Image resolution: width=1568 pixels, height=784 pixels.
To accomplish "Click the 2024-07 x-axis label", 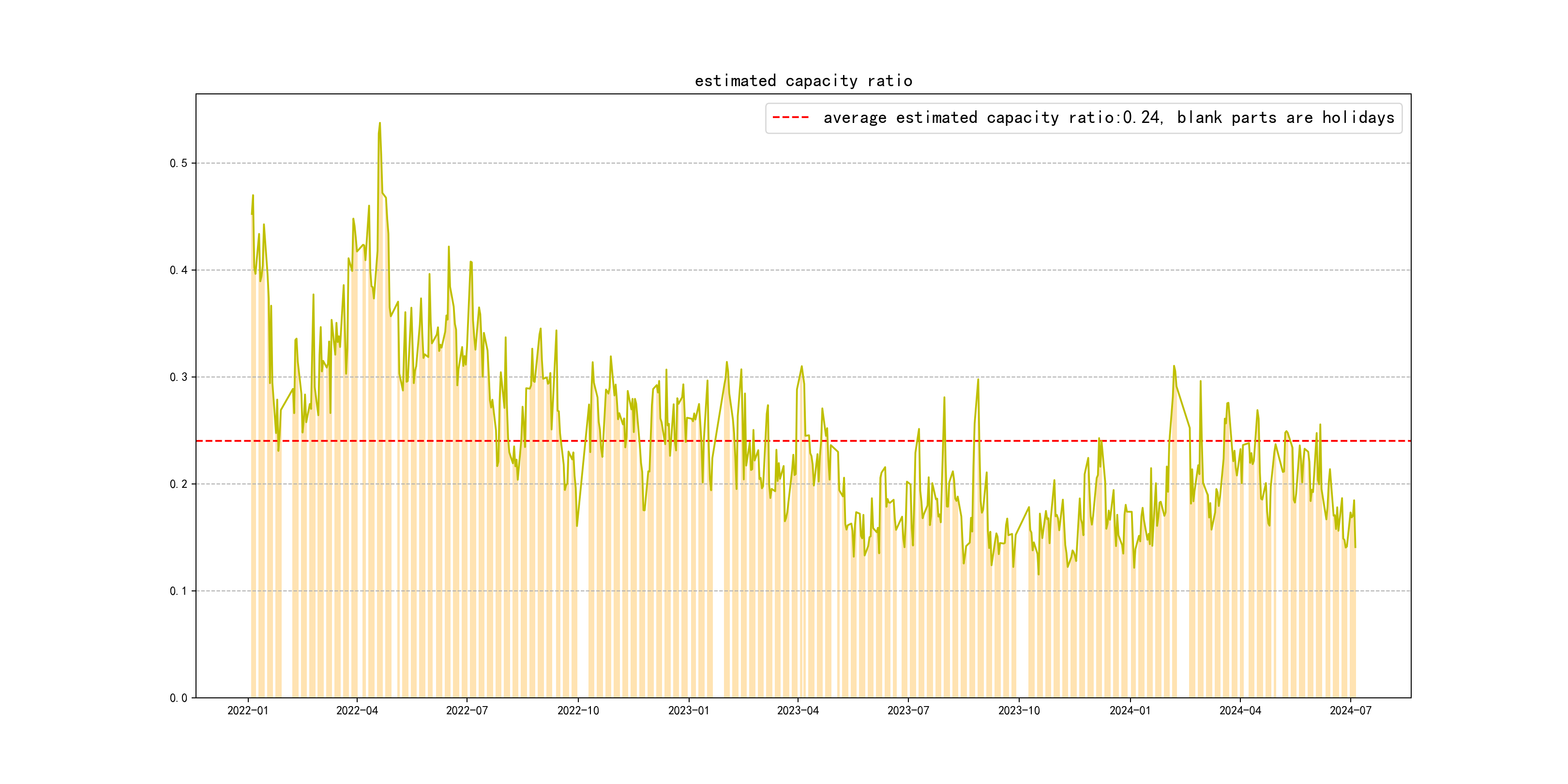I will point(1351,710).
